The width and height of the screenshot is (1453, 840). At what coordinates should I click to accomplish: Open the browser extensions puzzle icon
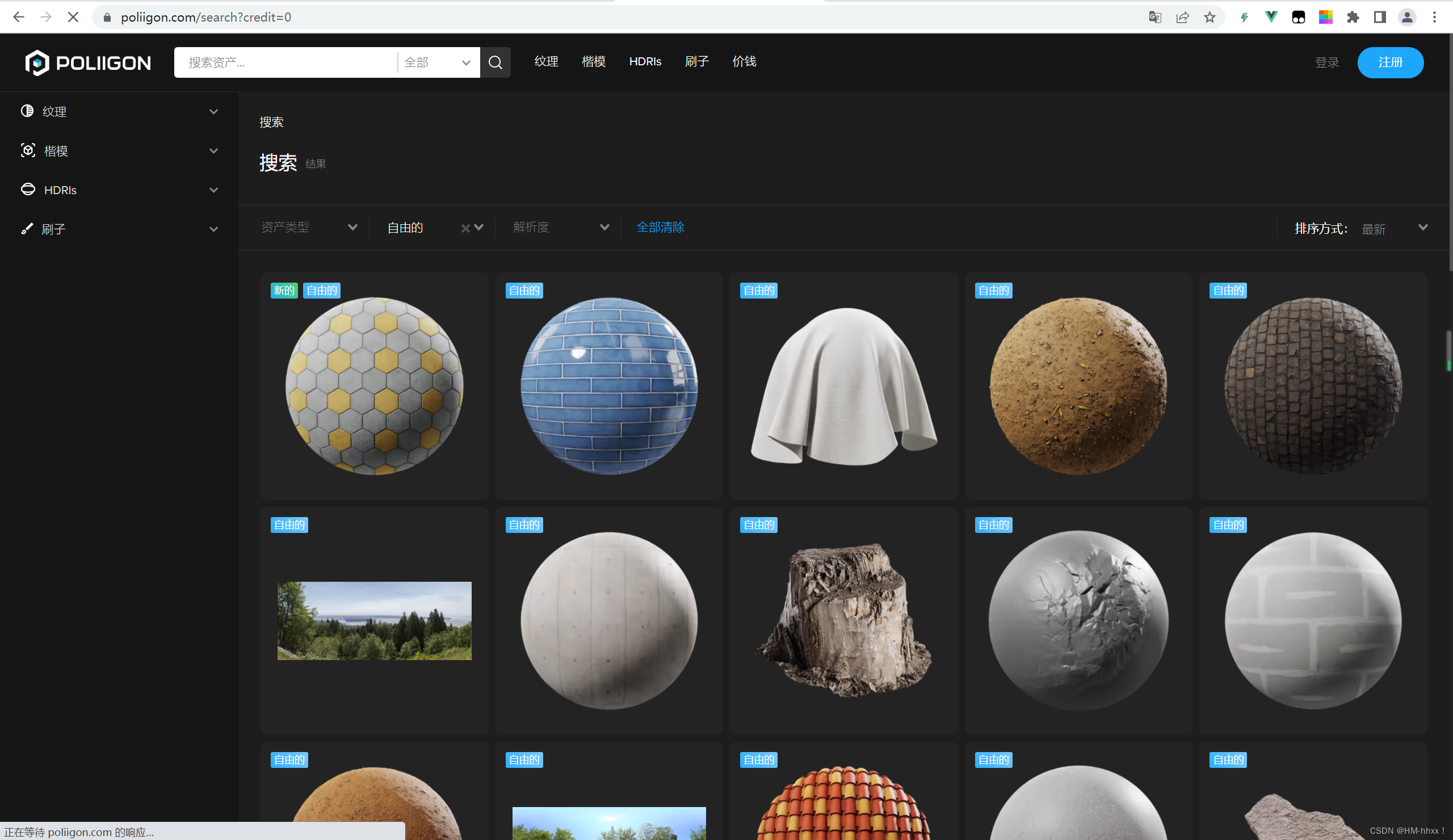1353,17
